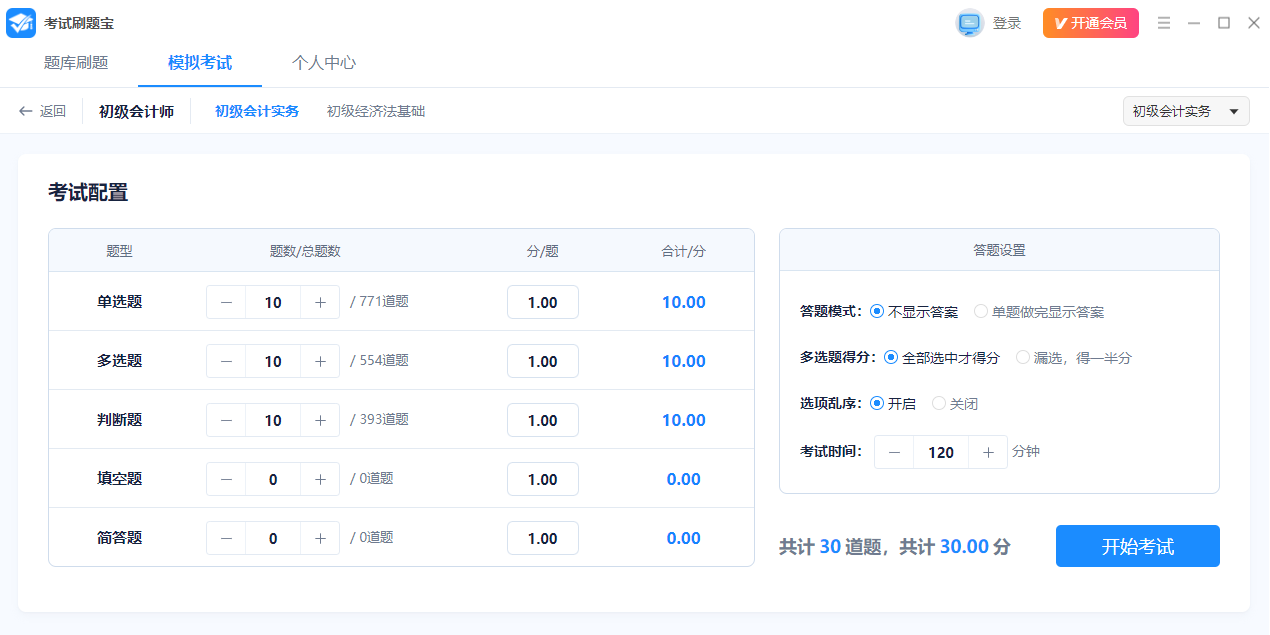Click the back arrow next to 返回
Viewport: 1270px width, 635px height.
point(26,111)
